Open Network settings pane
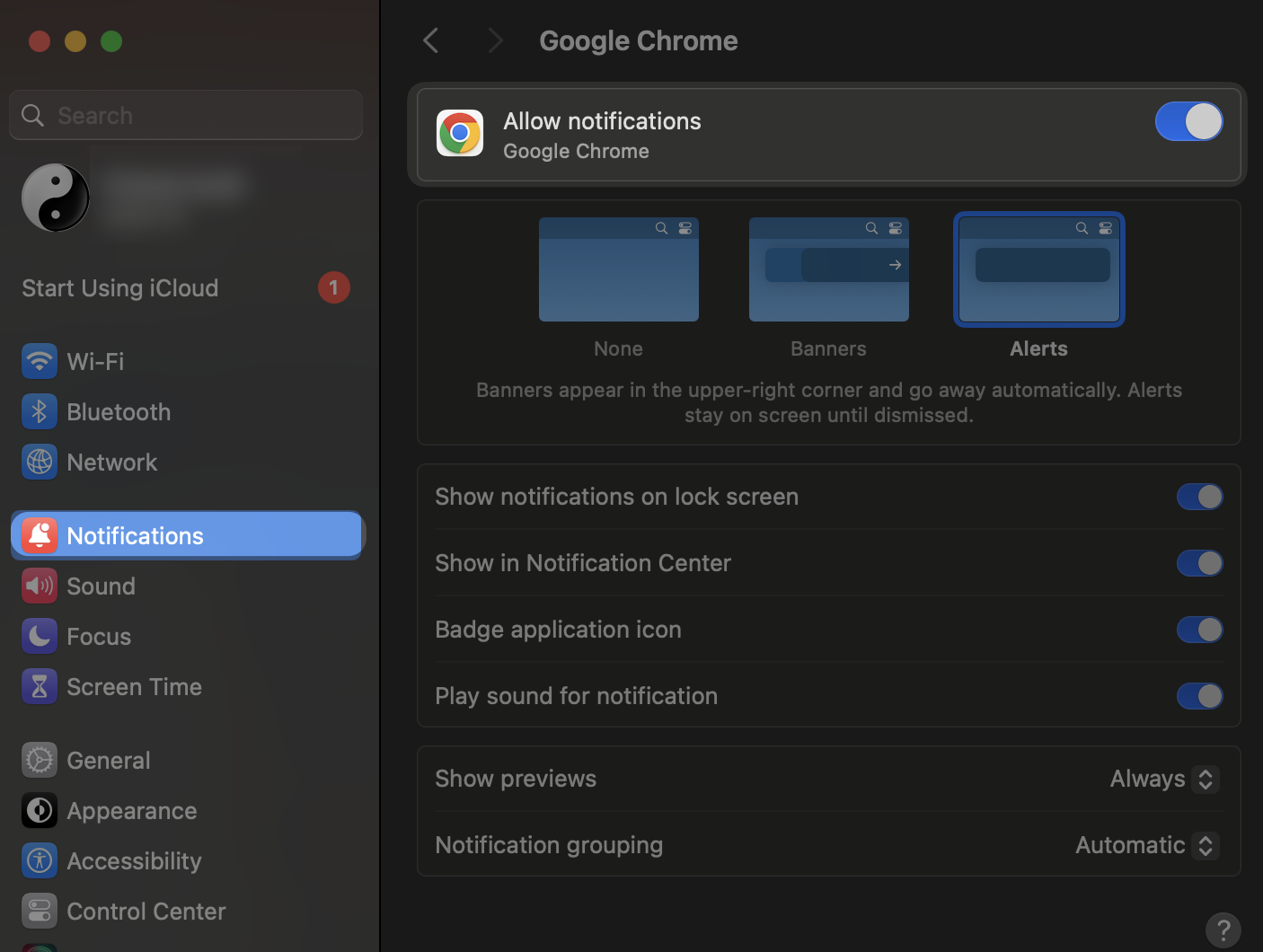1263x952 pixels. (187, 463)
